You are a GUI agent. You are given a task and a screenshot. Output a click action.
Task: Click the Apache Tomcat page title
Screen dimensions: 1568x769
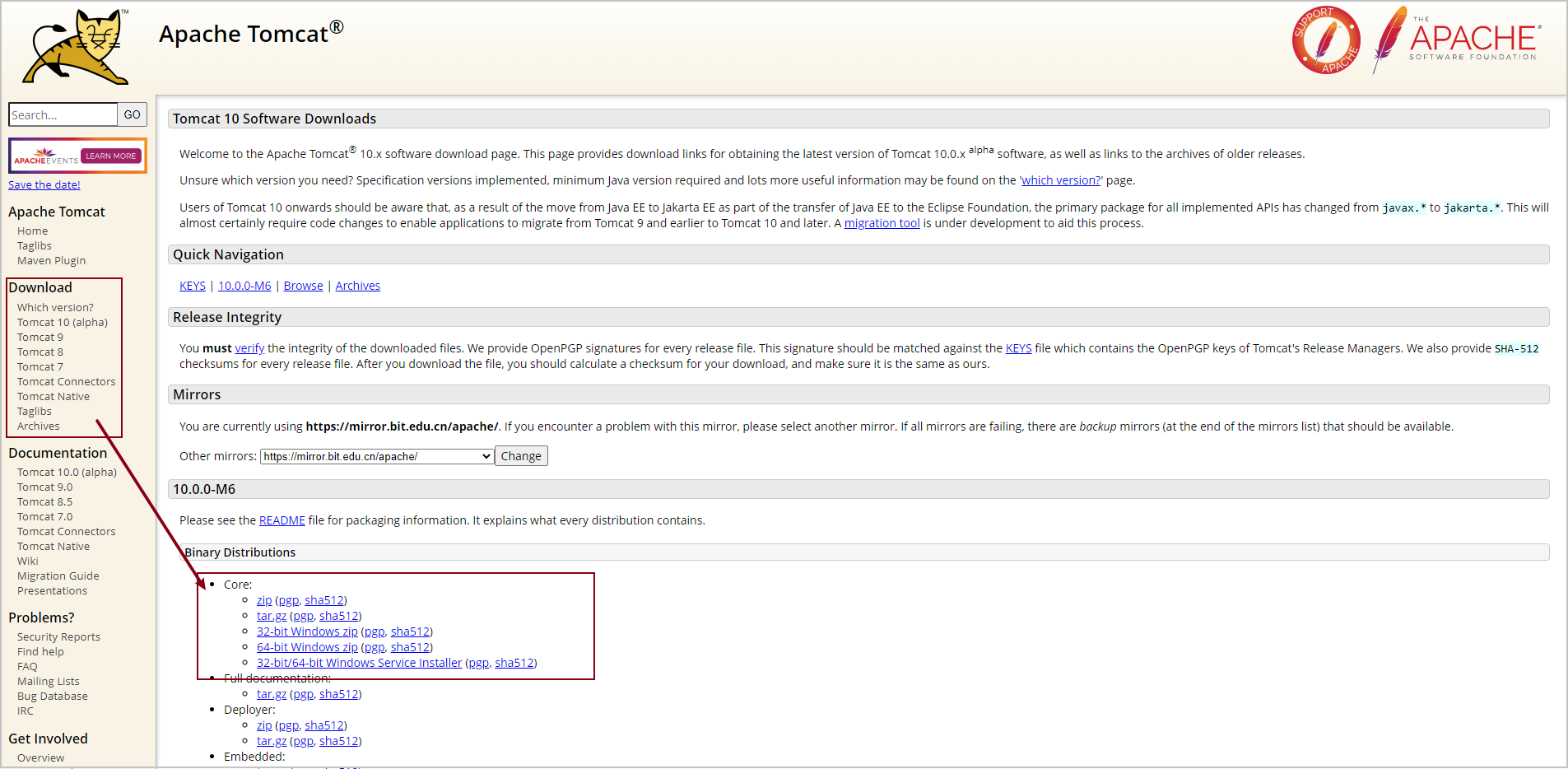point(251,34)
